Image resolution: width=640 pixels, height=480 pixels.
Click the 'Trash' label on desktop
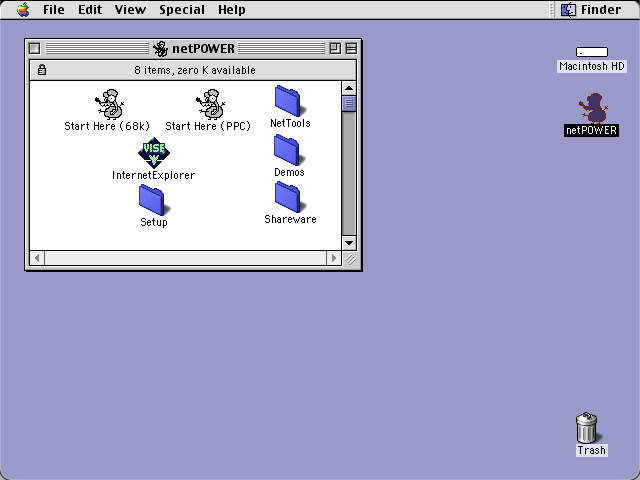point(591,450)
